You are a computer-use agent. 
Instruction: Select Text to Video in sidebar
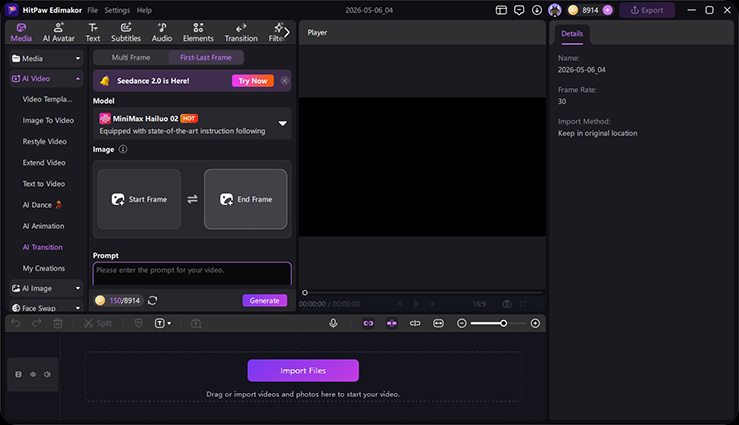[x=43, y=184]
